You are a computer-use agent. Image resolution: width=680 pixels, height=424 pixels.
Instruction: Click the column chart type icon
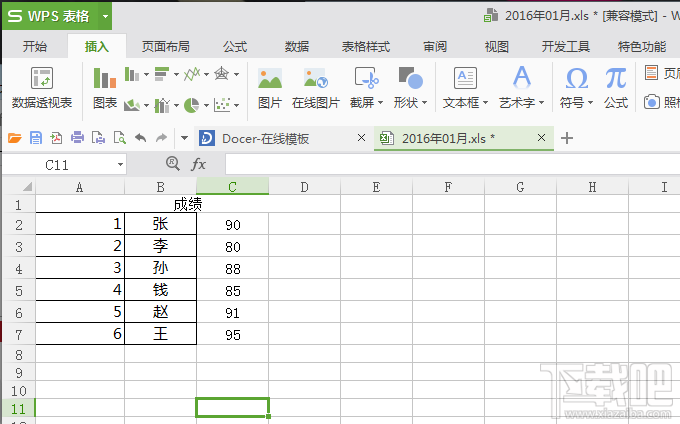tap(132, 74)
